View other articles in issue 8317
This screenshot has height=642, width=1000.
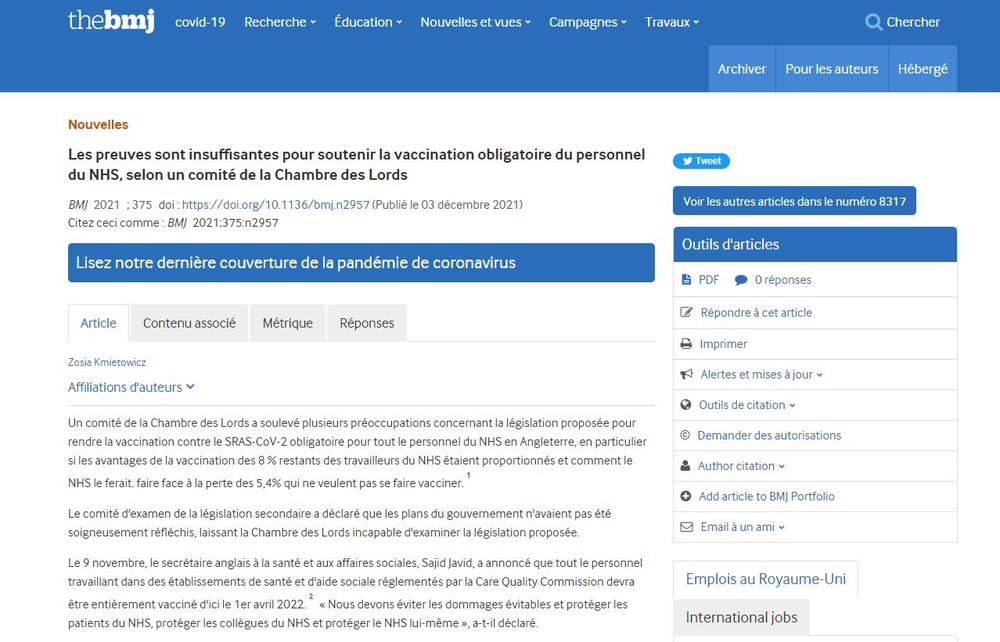coord(794,201)
